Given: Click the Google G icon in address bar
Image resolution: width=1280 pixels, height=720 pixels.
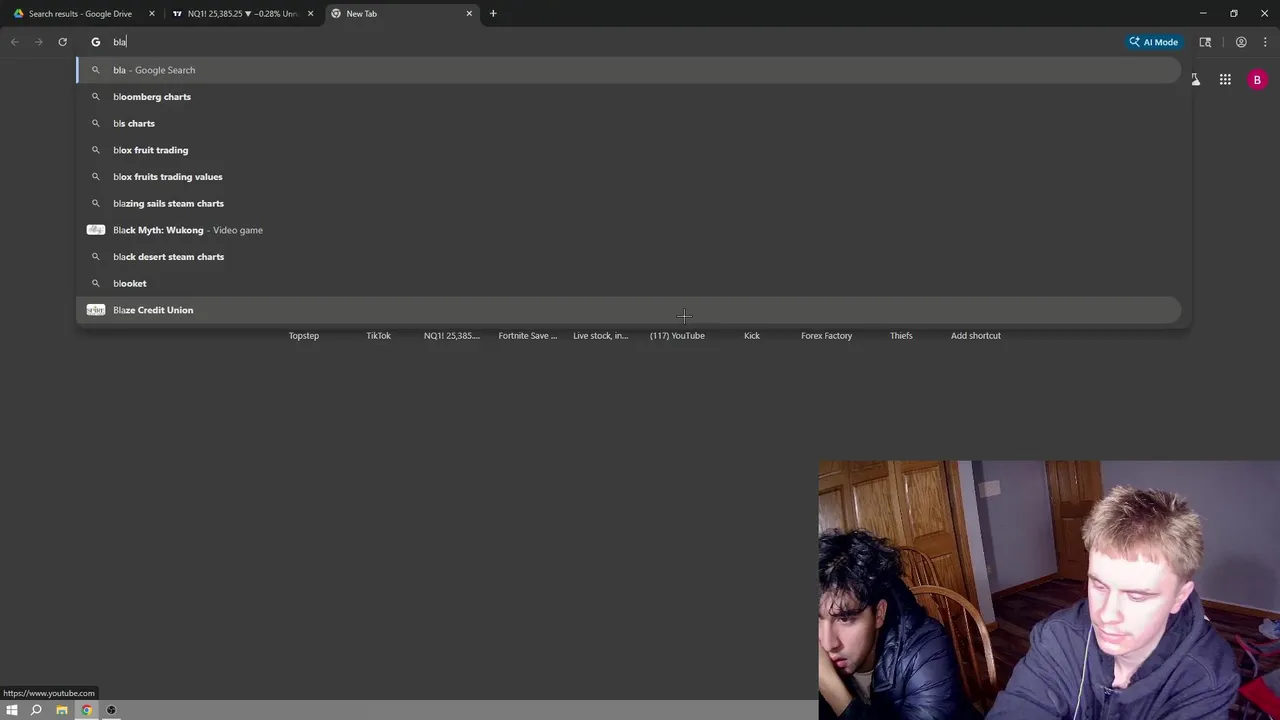Looking at the screenshot, I should point(96,42).
